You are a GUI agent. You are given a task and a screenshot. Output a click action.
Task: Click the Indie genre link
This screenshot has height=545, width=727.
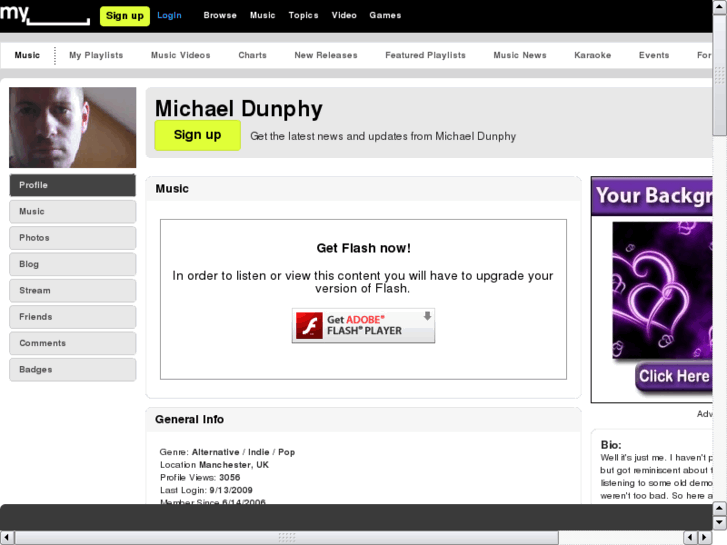click(x=259, y=452)
